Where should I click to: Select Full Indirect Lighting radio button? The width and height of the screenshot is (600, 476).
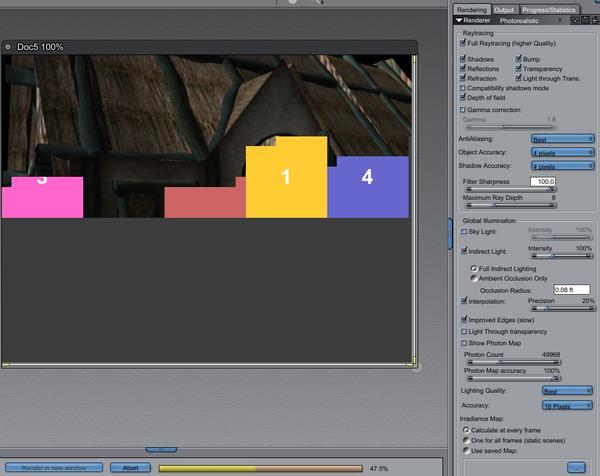click(x=474, y=269)
